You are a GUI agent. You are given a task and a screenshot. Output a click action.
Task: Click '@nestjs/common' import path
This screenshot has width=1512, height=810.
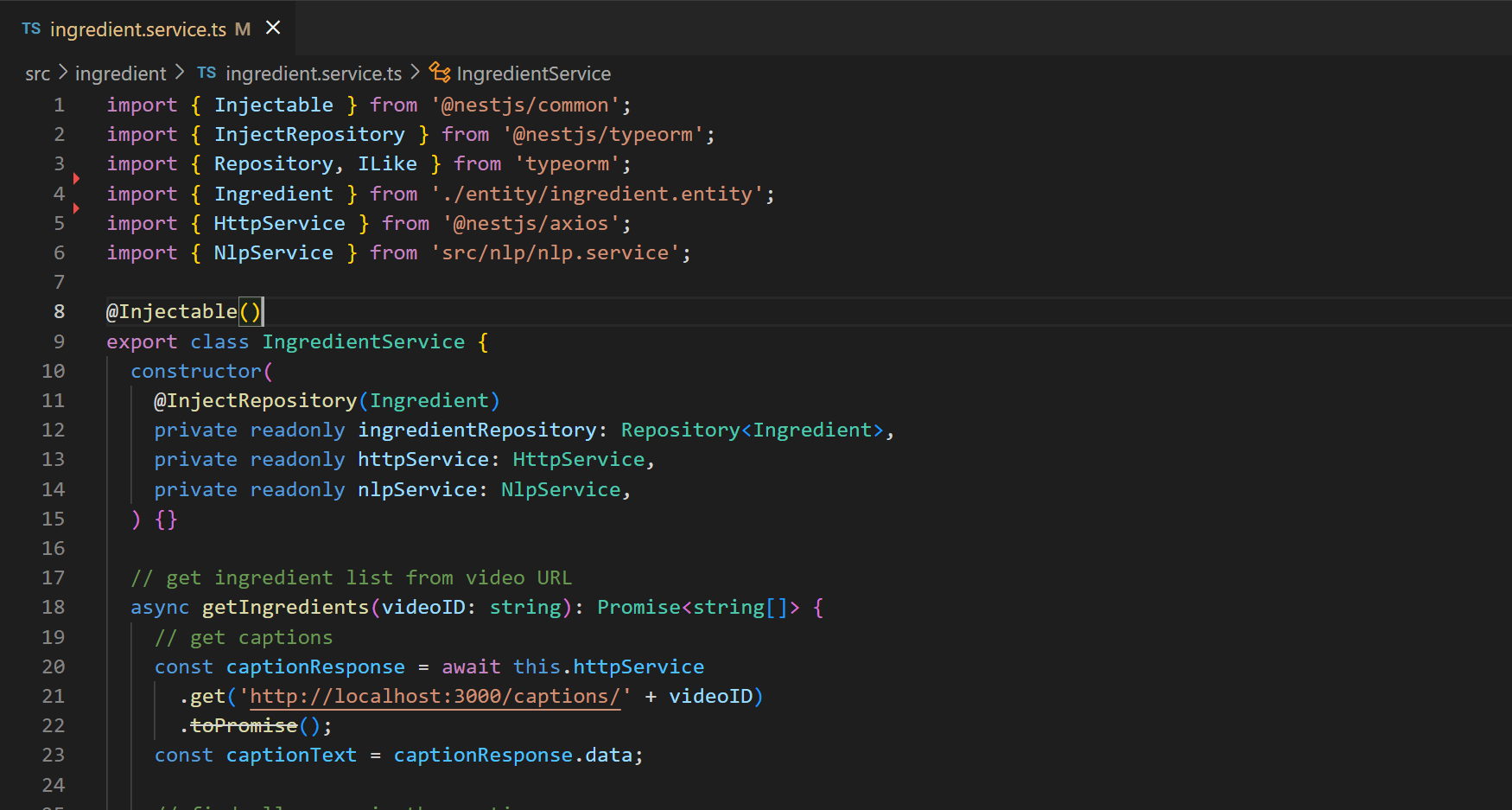(x=525, y=105)
